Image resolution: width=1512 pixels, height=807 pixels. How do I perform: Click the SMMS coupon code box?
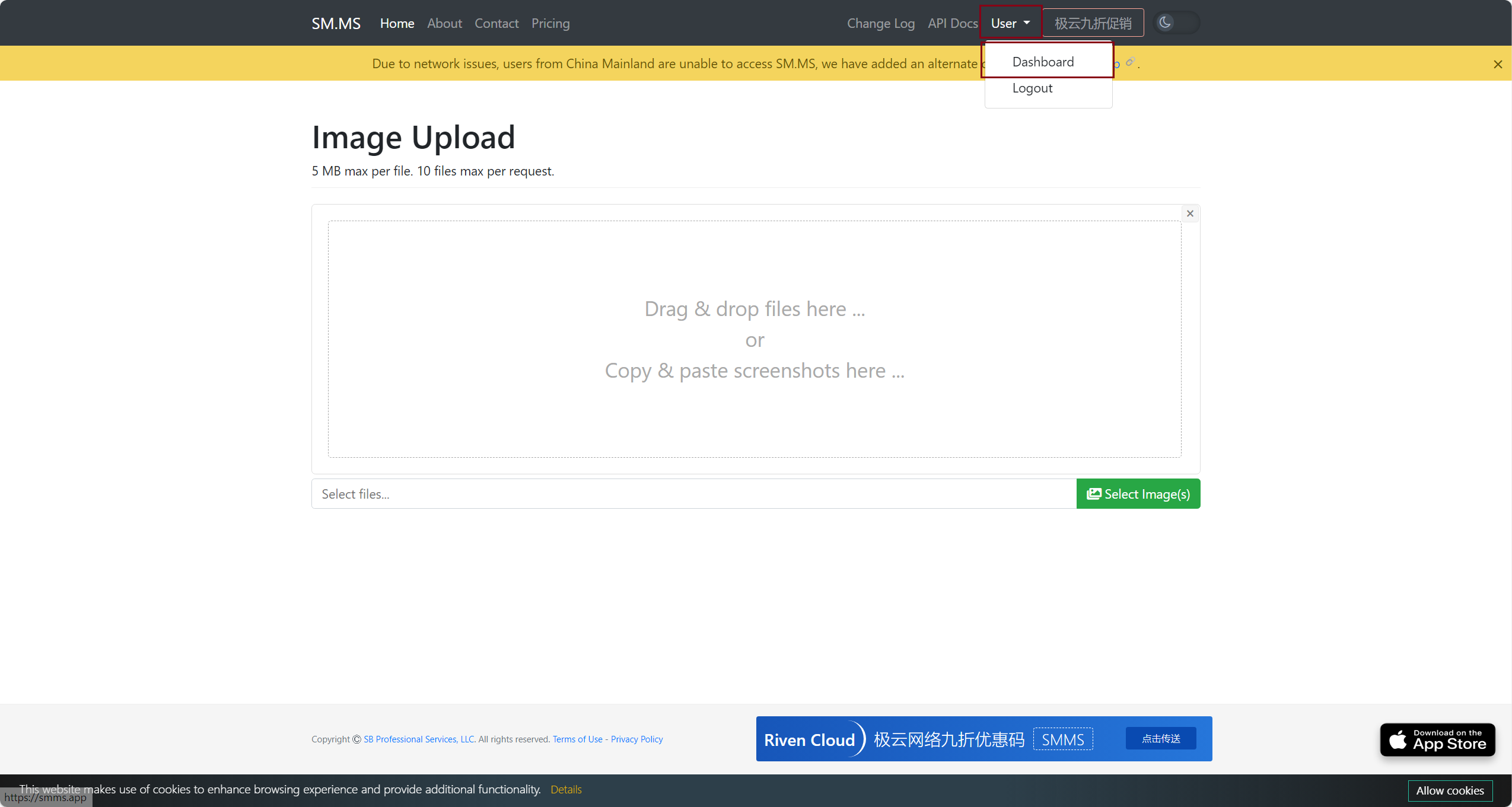tap(1062, 739)
